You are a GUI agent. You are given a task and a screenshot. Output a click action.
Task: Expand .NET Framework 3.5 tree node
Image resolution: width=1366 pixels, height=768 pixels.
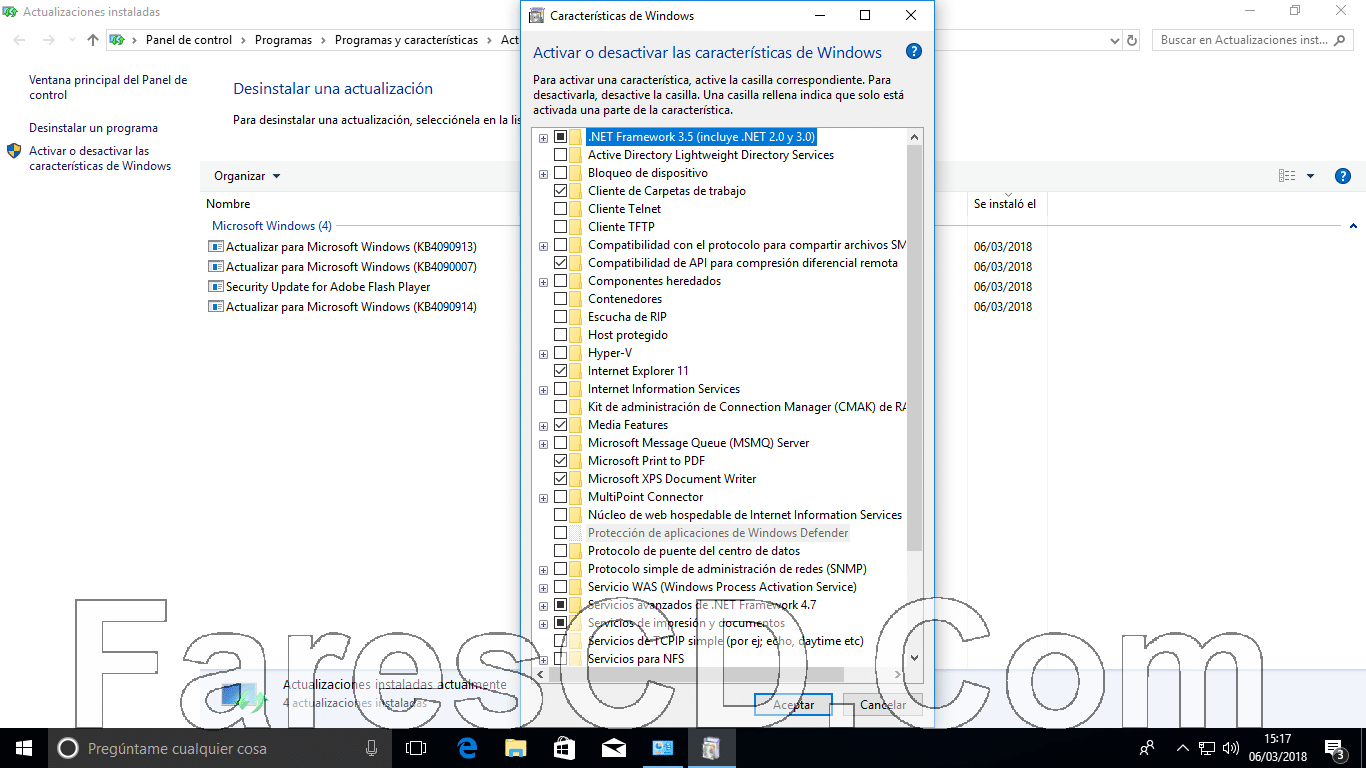(x=543, y=137)
